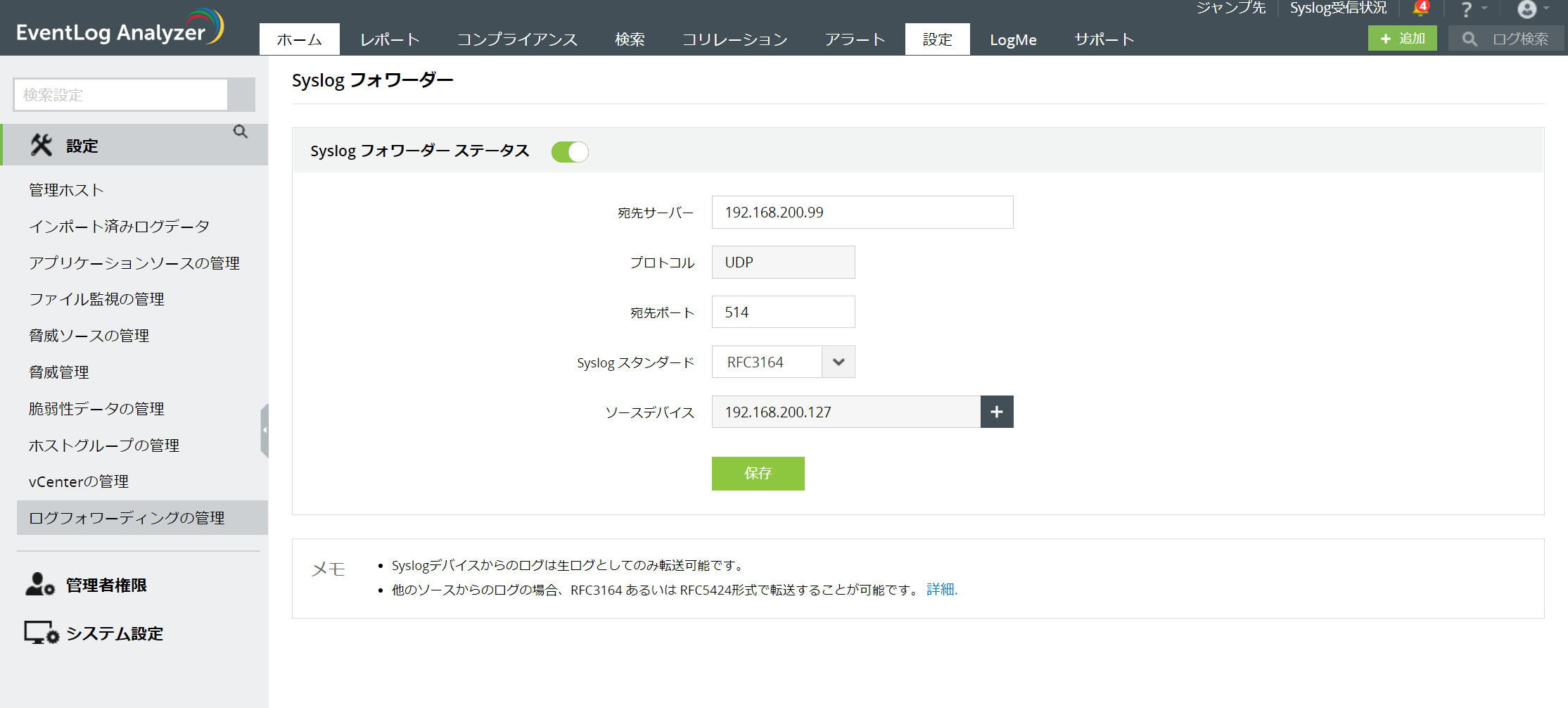
Task: Open the 詳細 link in the memo
Action: coord(941,590)
